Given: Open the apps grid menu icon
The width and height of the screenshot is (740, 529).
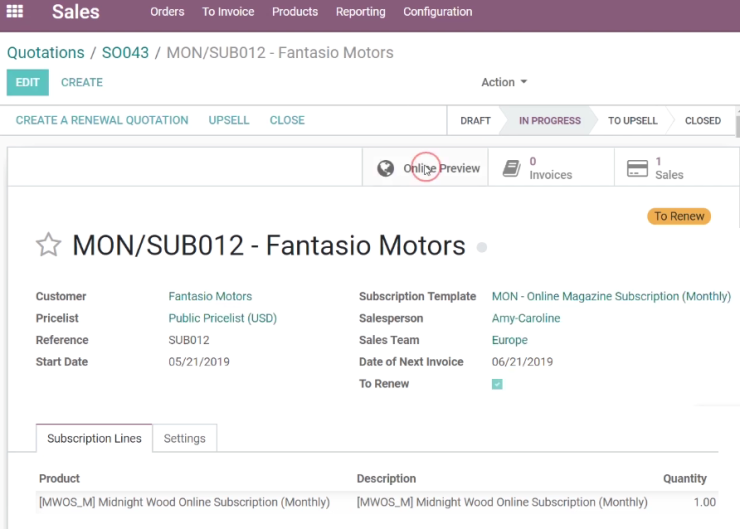Looking at the screenshot, I should coord(15,11).
